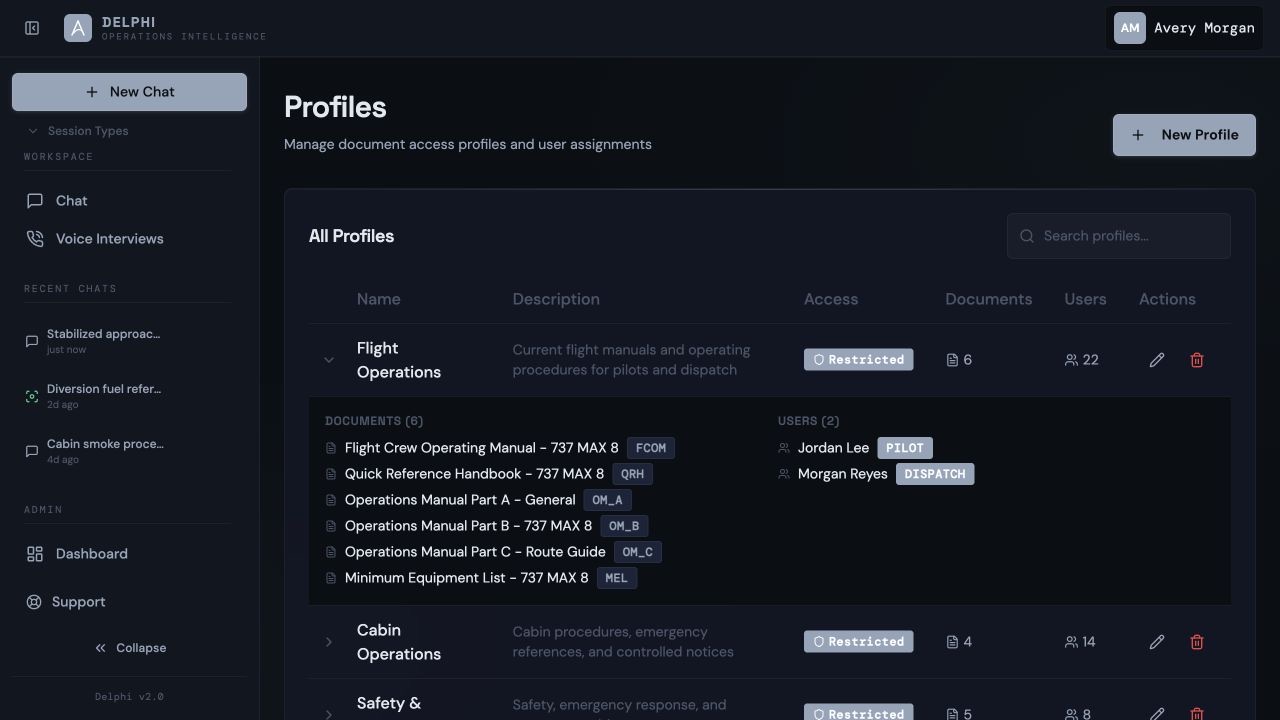Open Support page

(x=129, y=602)
